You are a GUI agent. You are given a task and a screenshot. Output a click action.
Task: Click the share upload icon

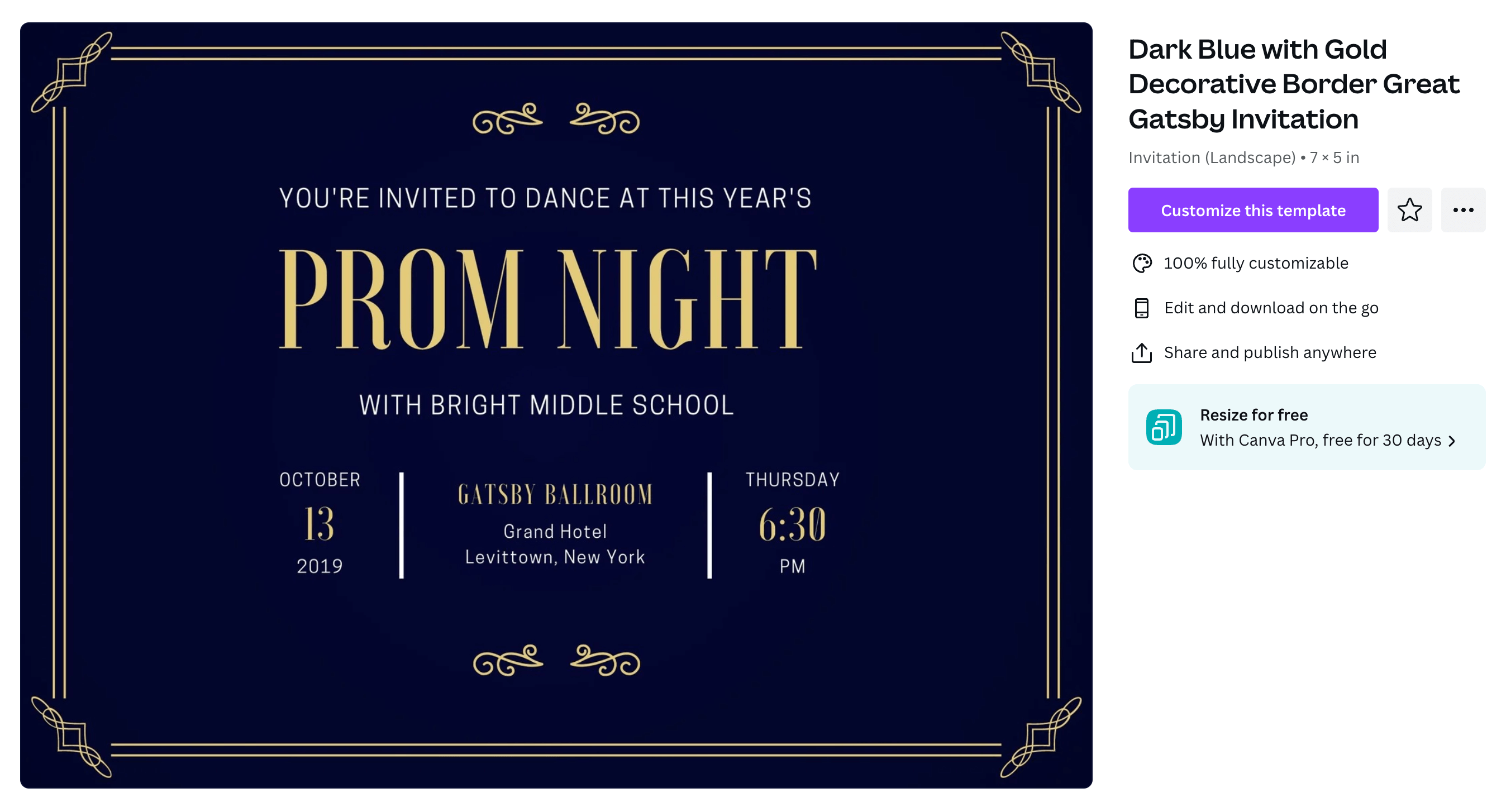click(1141, 352)
